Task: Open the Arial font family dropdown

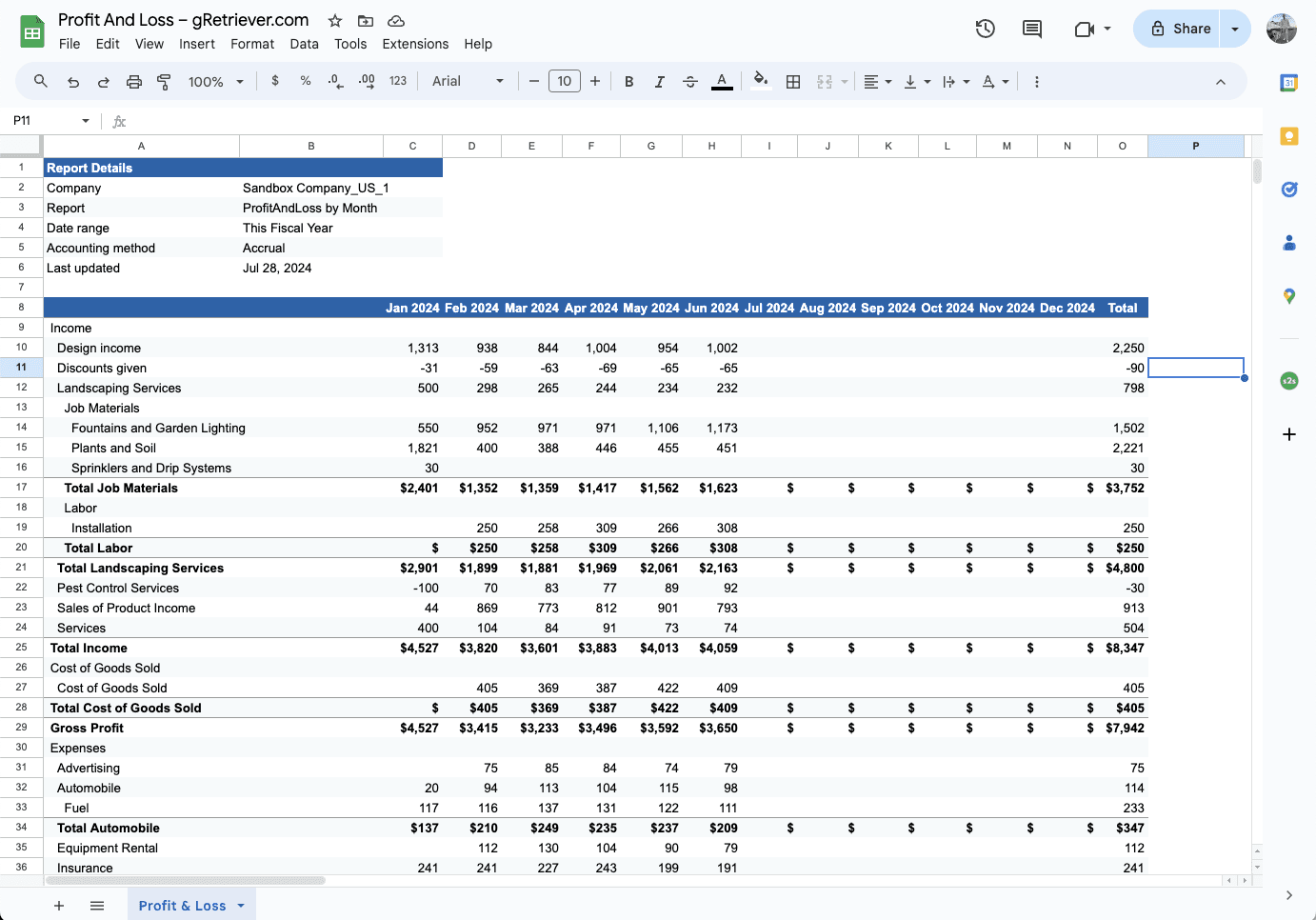Action: click(468, 82)
